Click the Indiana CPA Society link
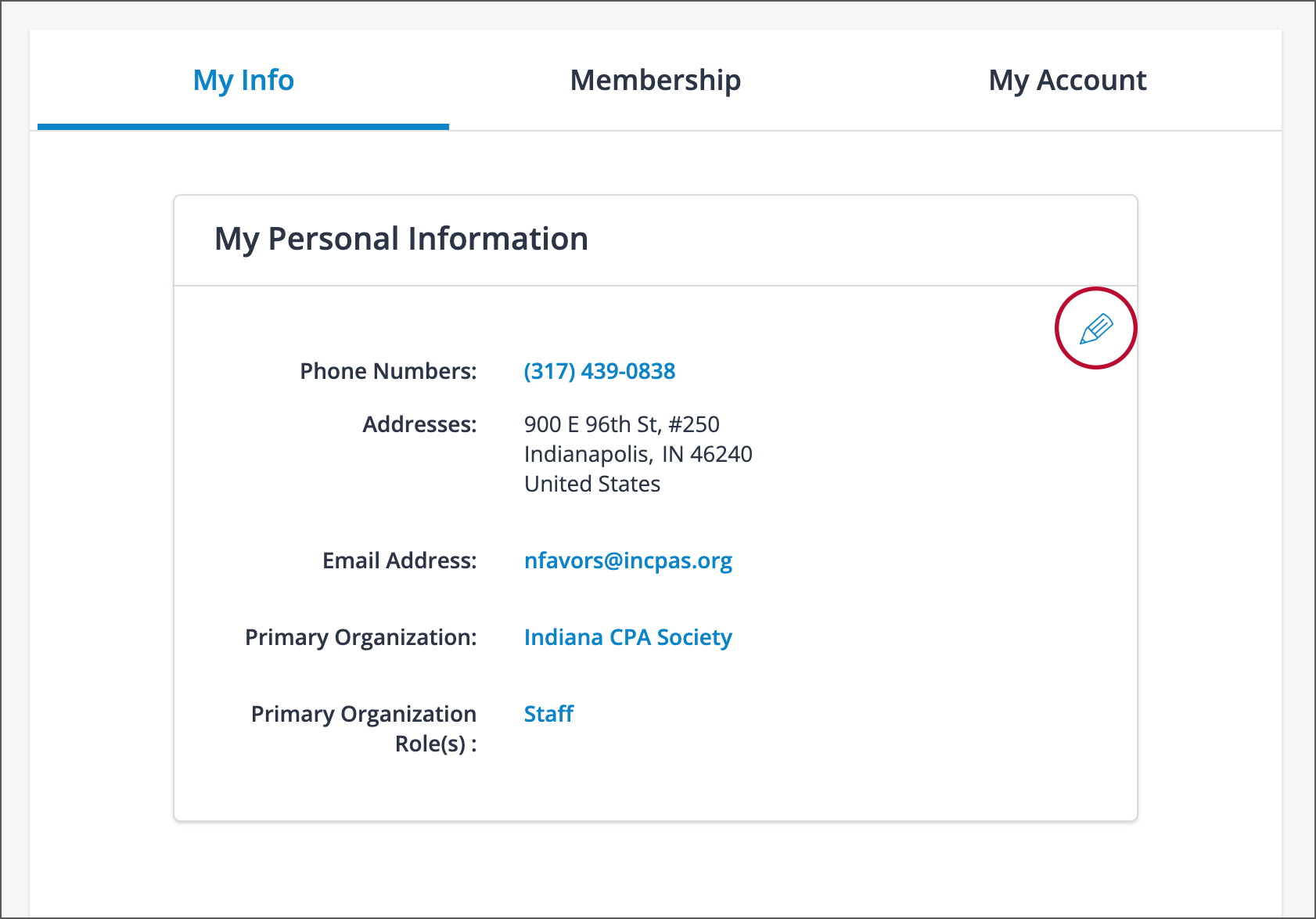Screen dimensions: 1316x919 click(627, 637)
